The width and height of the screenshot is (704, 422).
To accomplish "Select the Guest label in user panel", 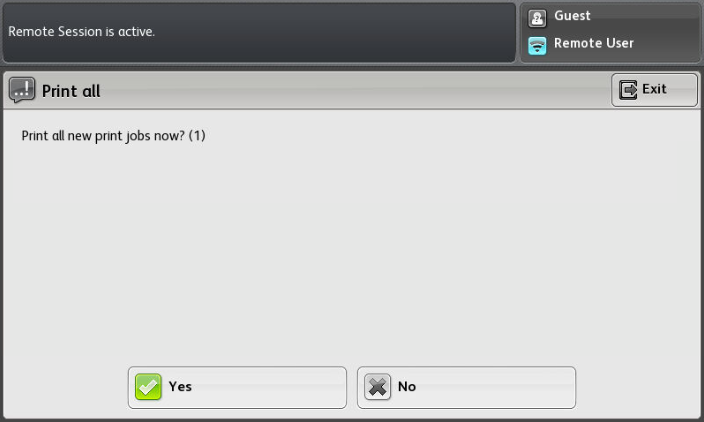I will 572,16.
